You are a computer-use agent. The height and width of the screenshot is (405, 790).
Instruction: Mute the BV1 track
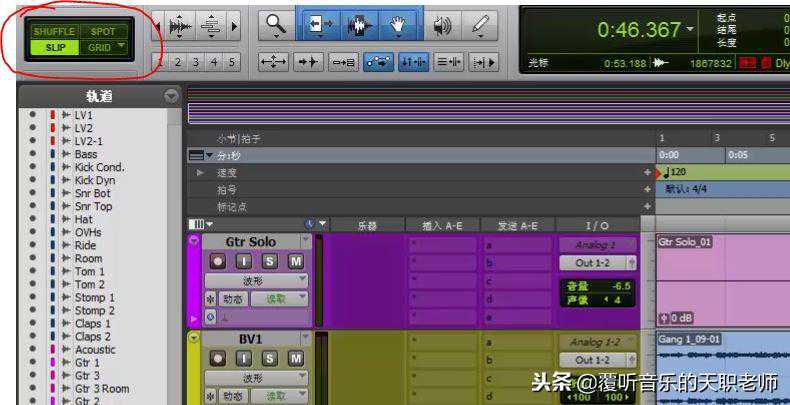coord(296,358)
